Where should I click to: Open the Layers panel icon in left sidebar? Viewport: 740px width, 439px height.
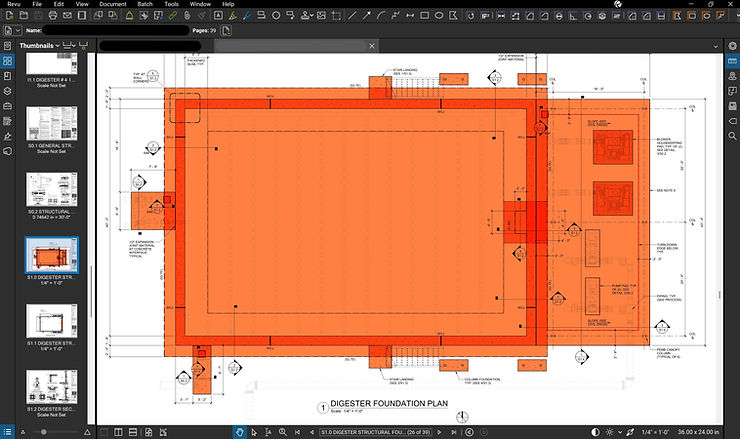click(8, 91)
